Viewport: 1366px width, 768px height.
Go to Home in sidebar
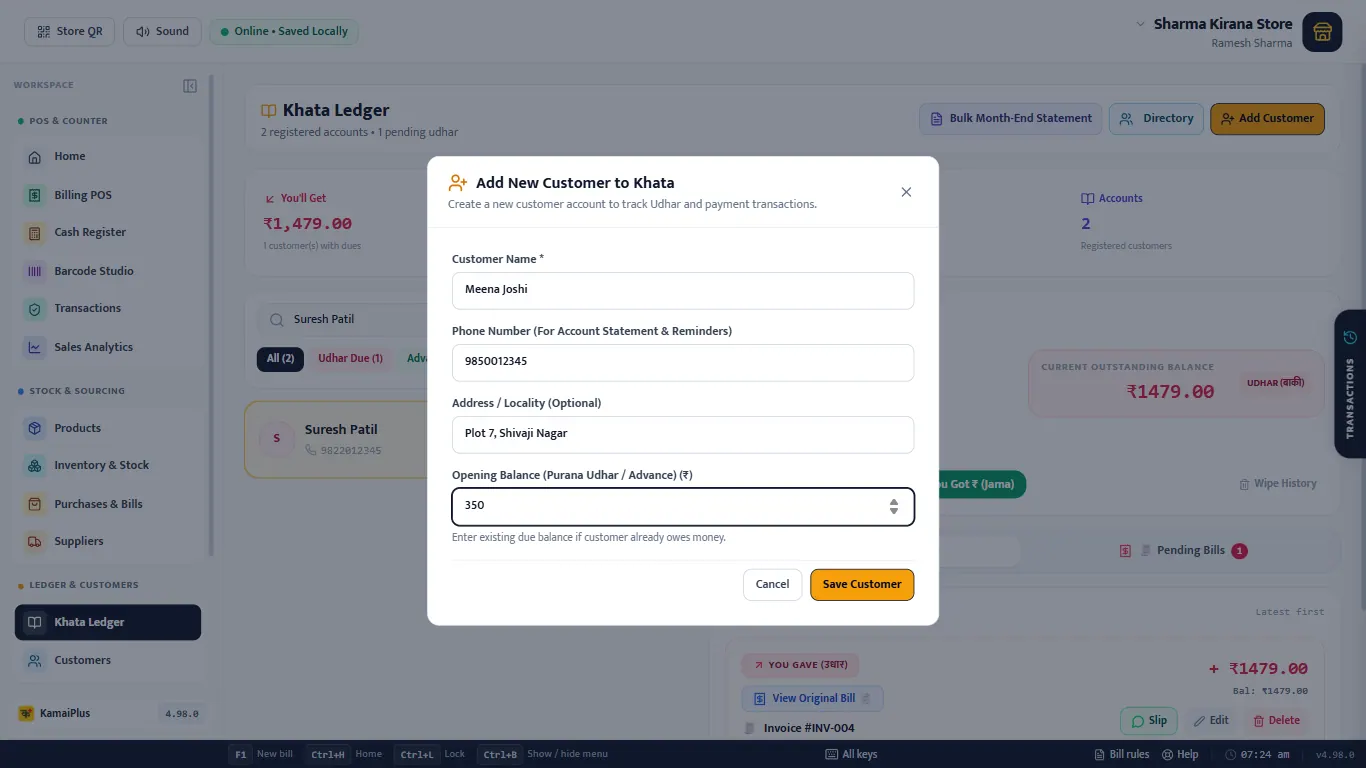[110, 157]
